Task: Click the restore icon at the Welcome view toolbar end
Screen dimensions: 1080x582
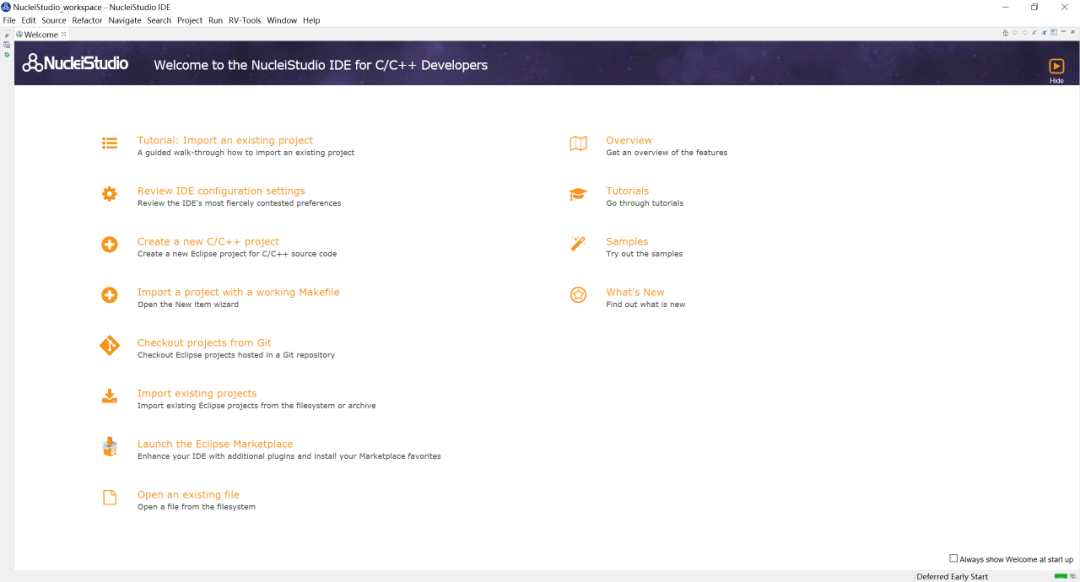Action: [1072, 32]
